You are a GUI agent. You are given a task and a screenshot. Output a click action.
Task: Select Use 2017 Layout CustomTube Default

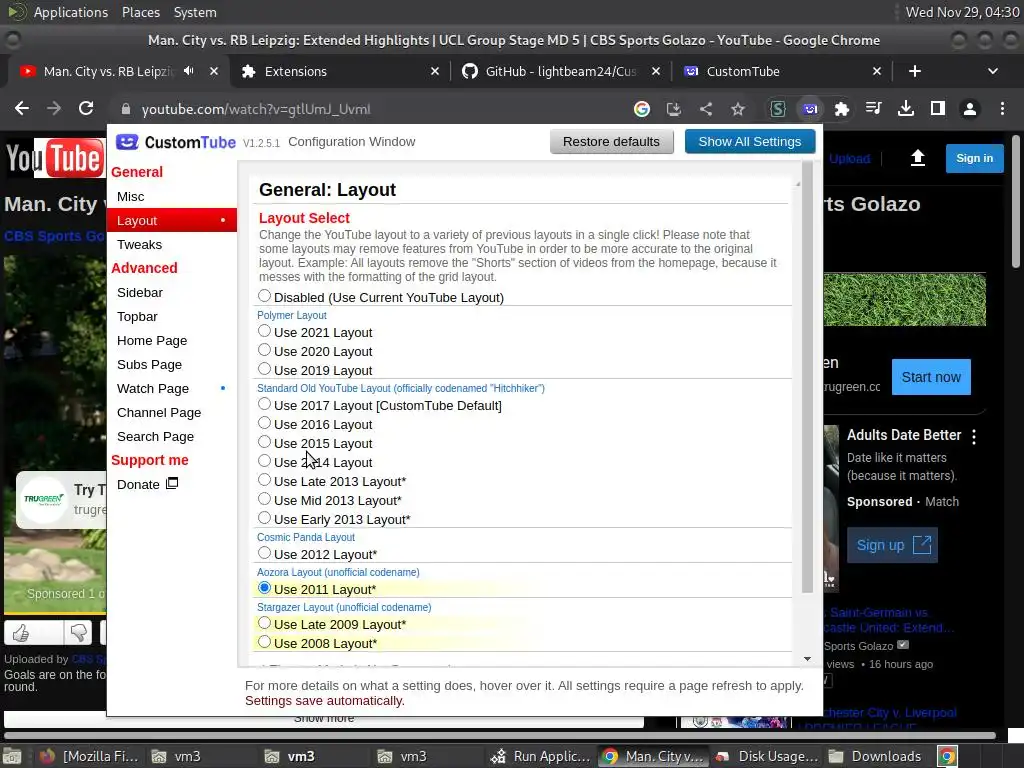[x=264, y=404]
